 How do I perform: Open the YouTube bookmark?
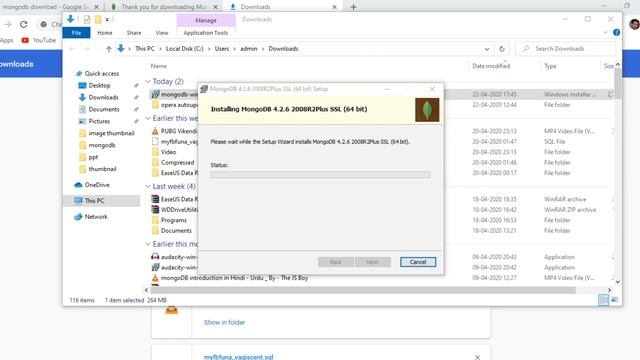(39, 40)
